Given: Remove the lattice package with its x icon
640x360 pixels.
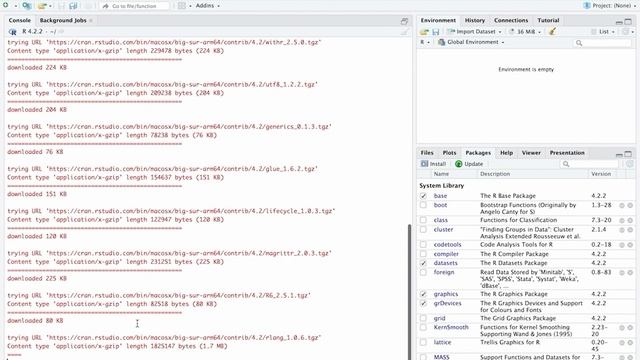Looking at the screenshot, I should coord(630,343).
